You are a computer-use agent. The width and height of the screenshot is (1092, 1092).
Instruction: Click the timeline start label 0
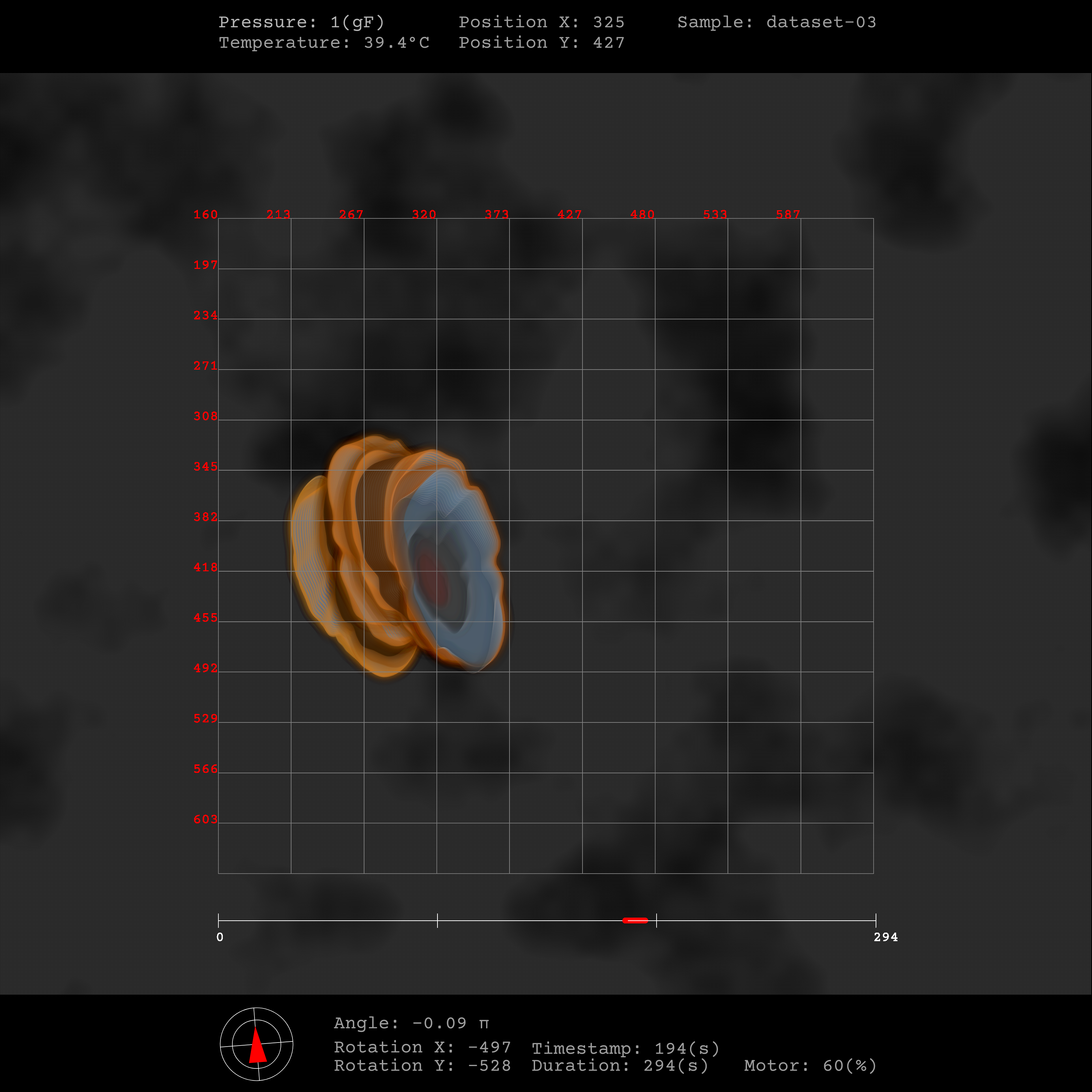pos(220,937)
